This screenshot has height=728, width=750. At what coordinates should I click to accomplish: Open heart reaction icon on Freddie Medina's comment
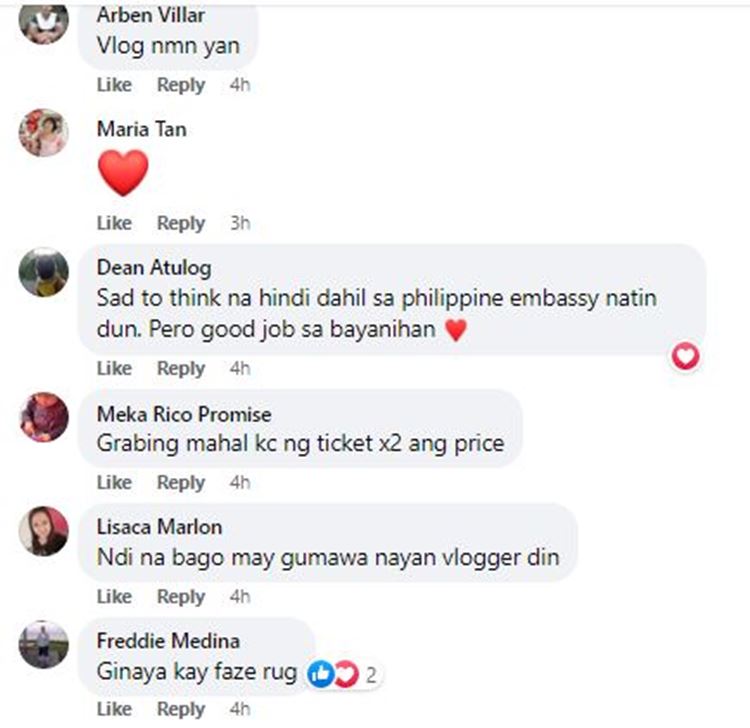coord(346,674)
